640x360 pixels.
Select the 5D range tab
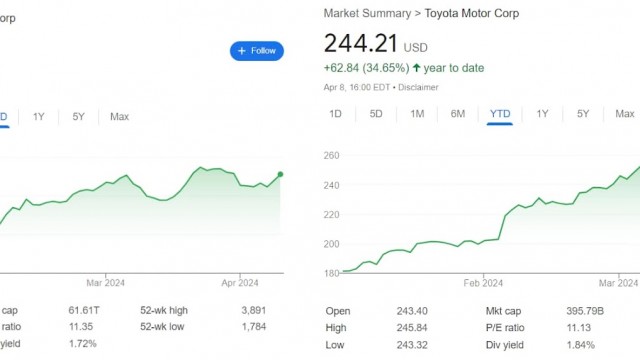coord(376,114)
